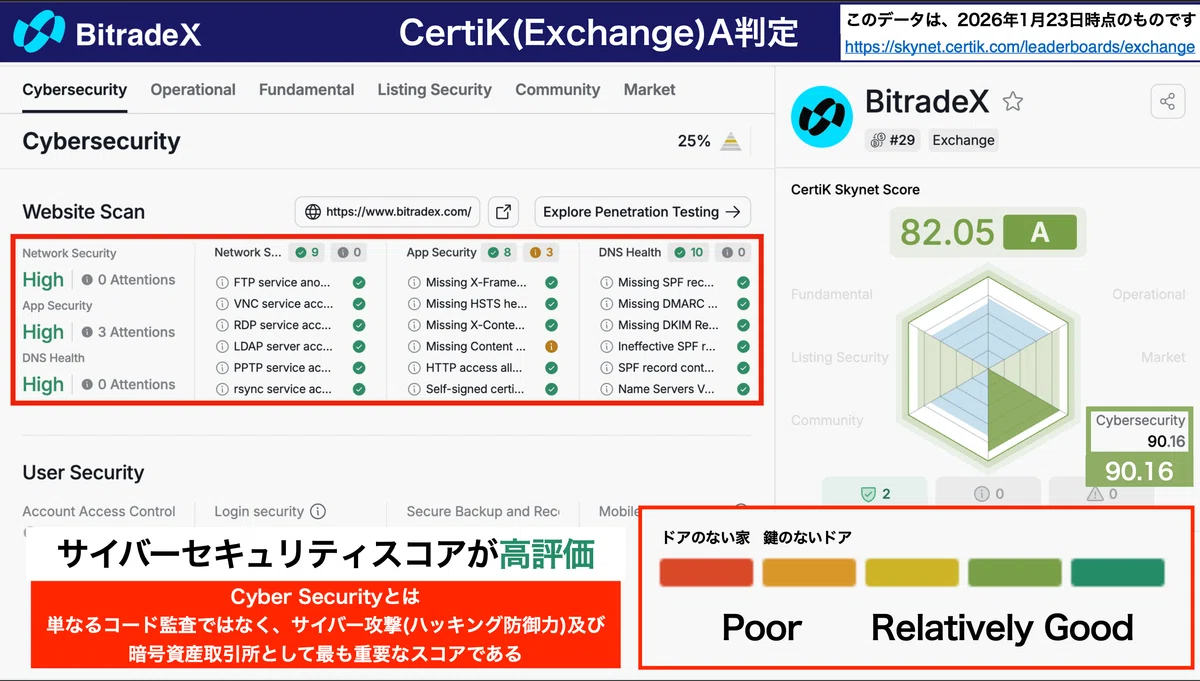Image resolution: width=1200 pixels, height=681 pixels.
Task: Click the external link icon beside the URL
Action: [504, 212]
